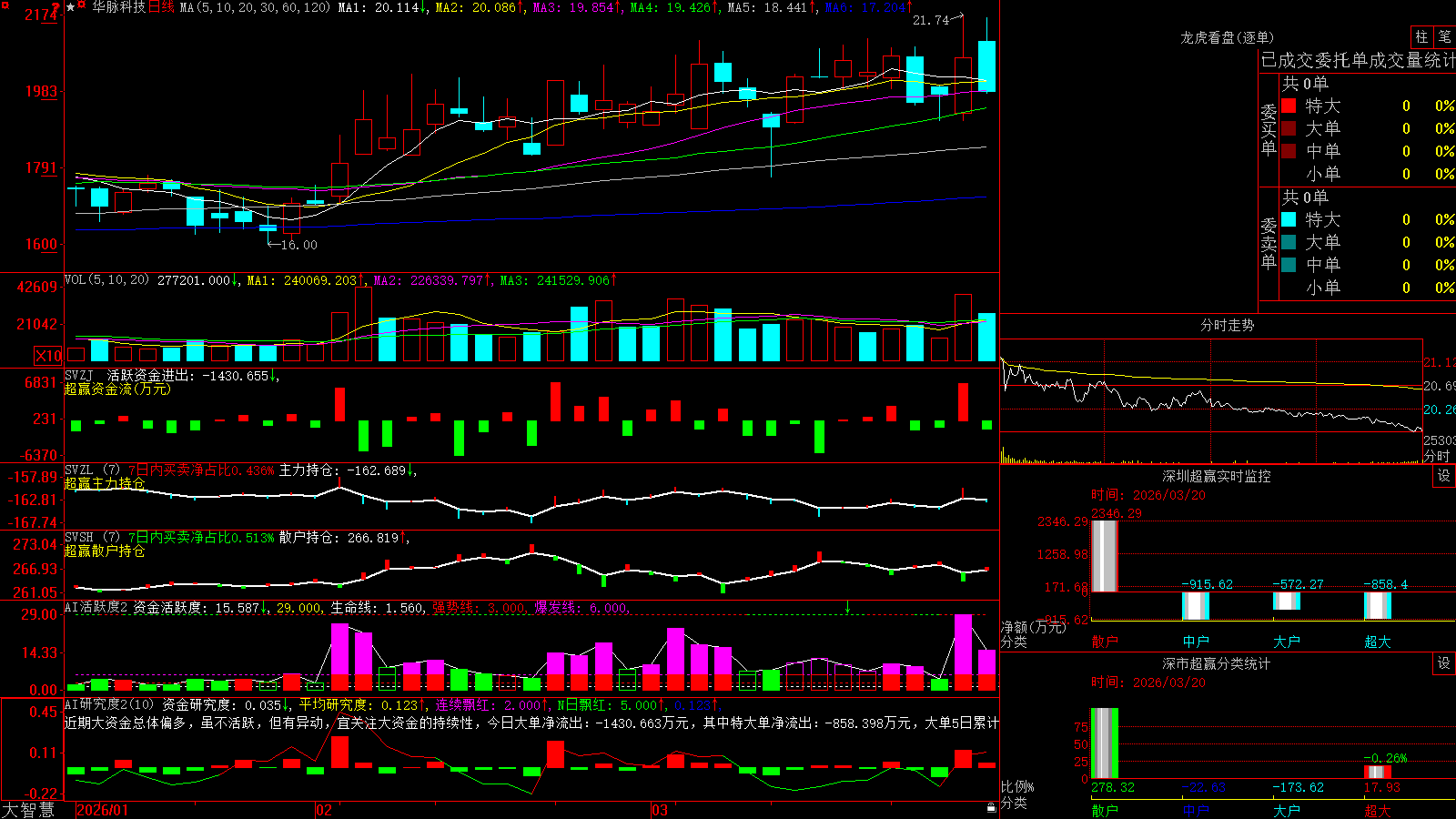Click the 02 month marker on the time axis

tap(324, 810)
